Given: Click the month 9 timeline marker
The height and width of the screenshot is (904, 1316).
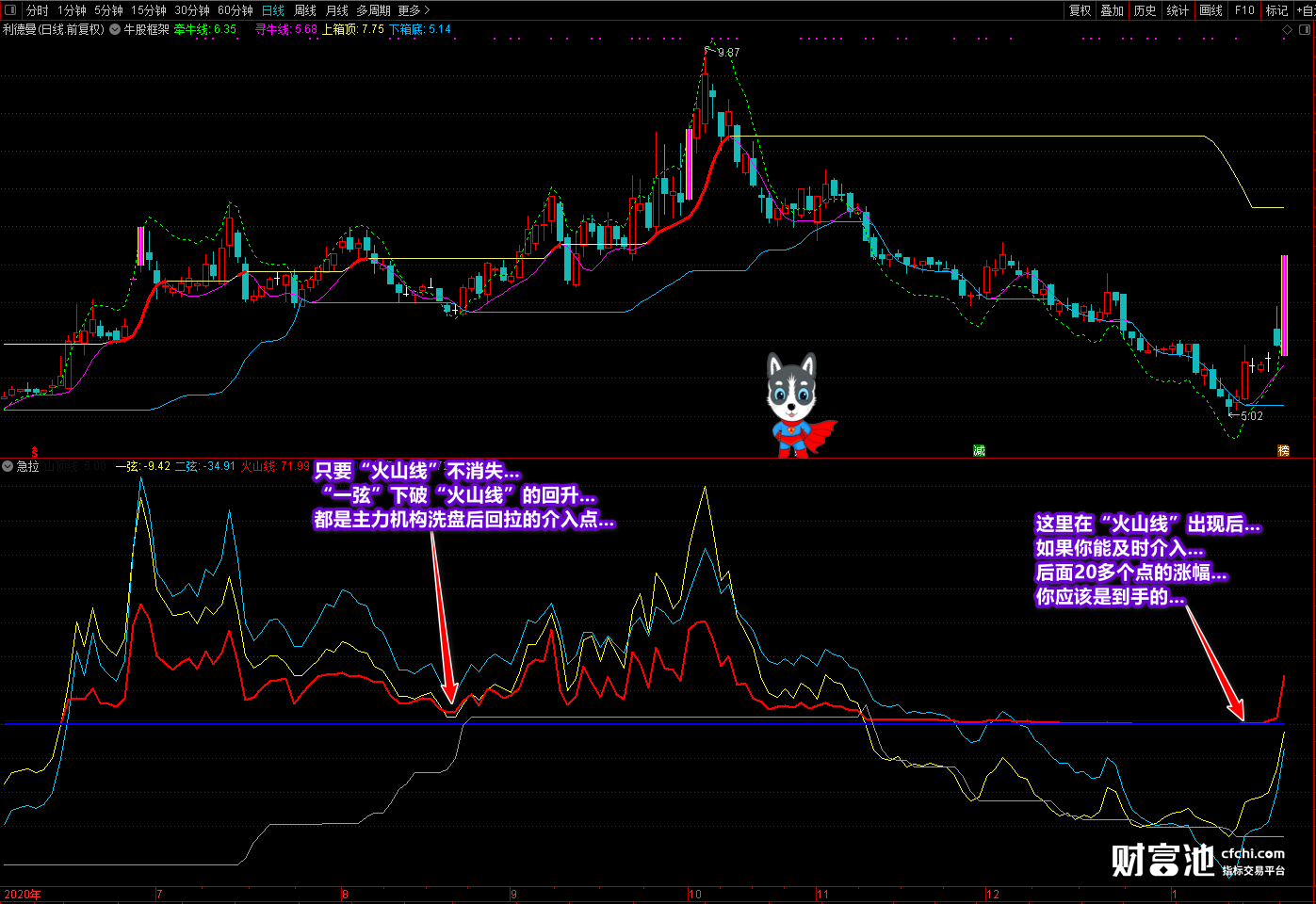Looking at the screenshot, I should 513,895.
